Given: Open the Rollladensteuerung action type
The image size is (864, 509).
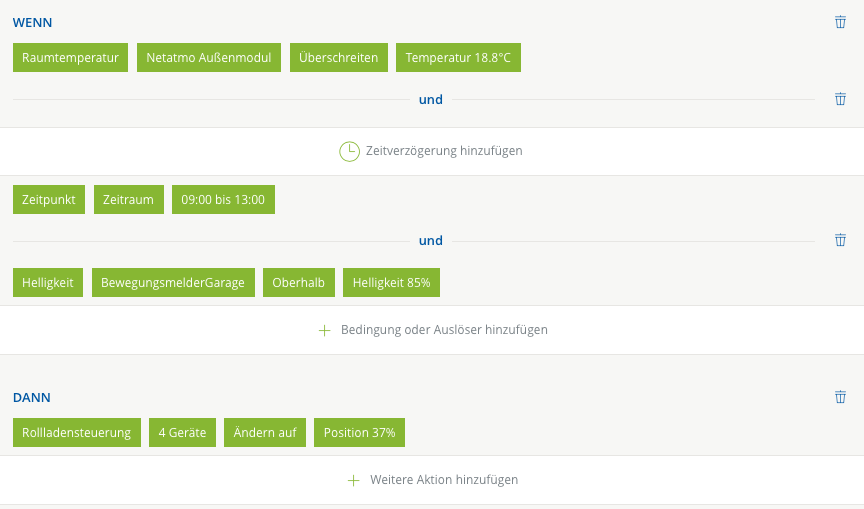Looking at the screenshot, I should [77, 433].
